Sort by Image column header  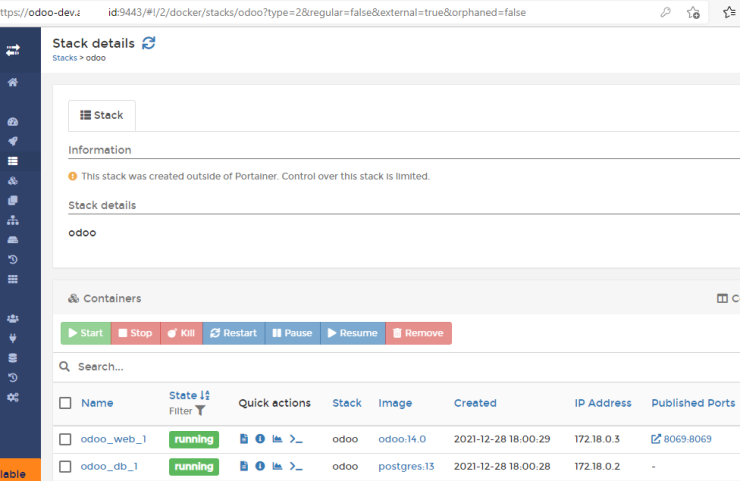(x=395, y=403)
